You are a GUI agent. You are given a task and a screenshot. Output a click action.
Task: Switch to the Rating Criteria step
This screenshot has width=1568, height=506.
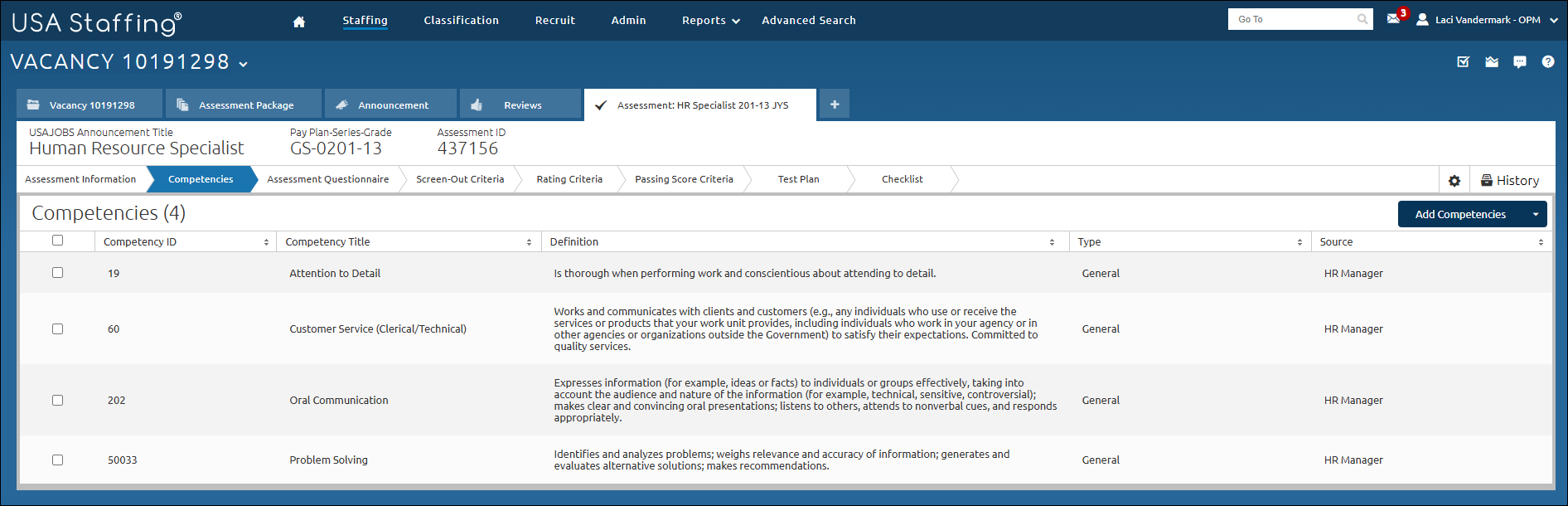(x=569, y=179)
